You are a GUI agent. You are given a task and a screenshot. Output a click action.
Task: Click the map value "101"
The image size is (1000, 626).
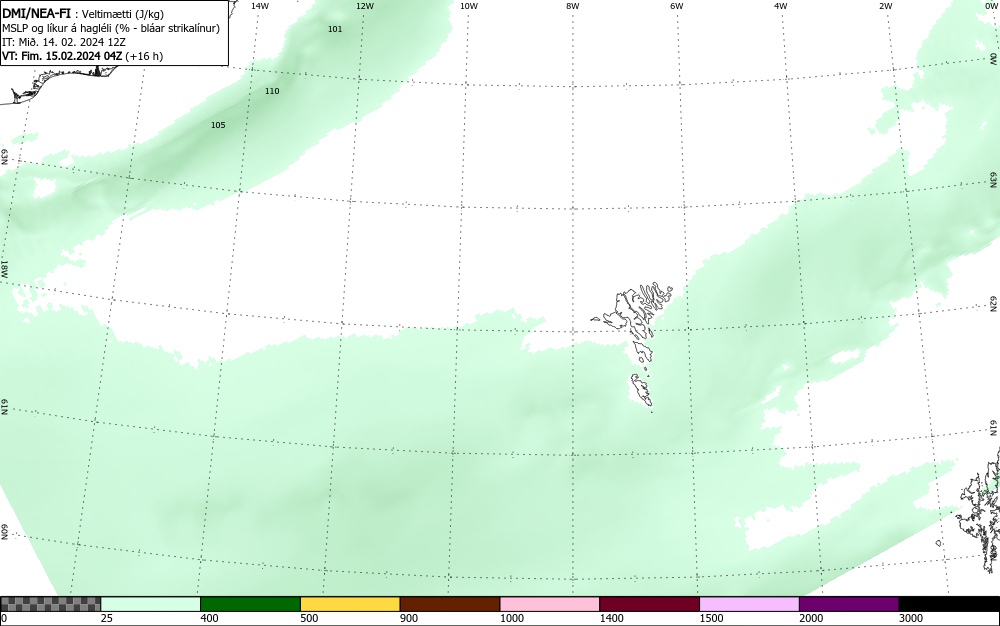335,29
